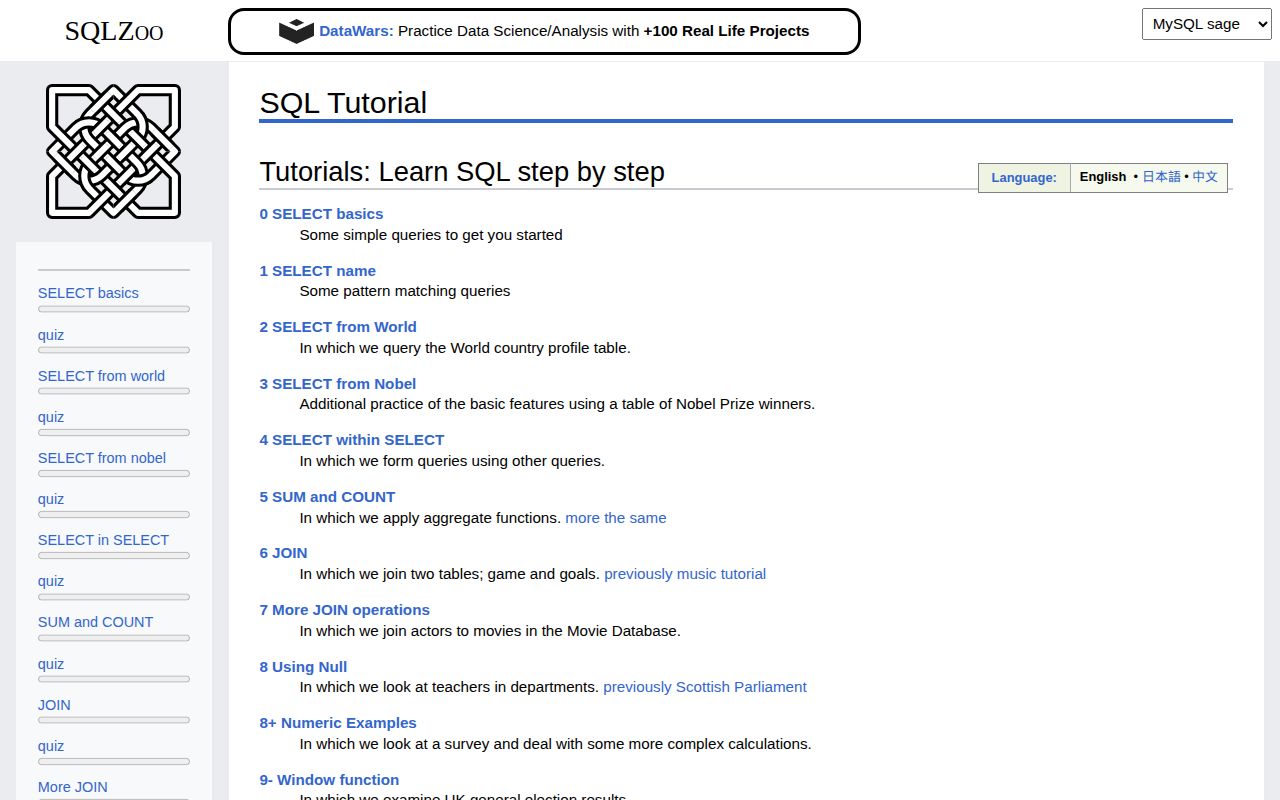This screenshot has width=1280, height=800.
Task: Open the Using Null tutorial
Action: point(303,666)
